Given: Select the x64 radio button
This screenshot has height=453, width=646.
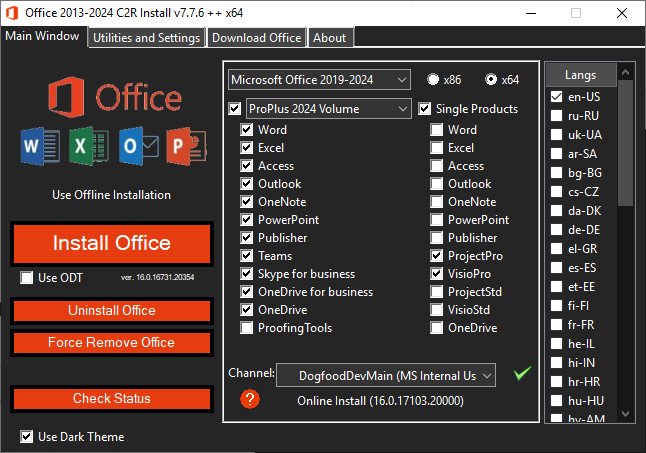Looking at the screenshot, I should coord(491,79).
